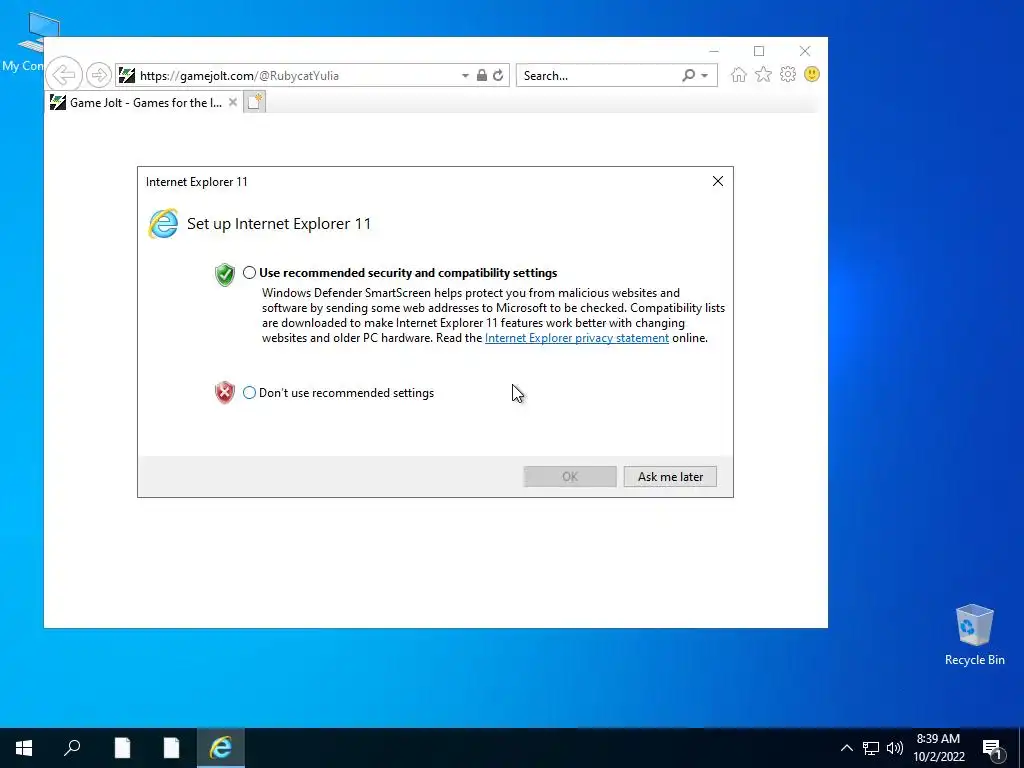The height and width of the screenshot is (768, 1024).
Task: Click the OK button in setup dialog
Action: point(570,477)
